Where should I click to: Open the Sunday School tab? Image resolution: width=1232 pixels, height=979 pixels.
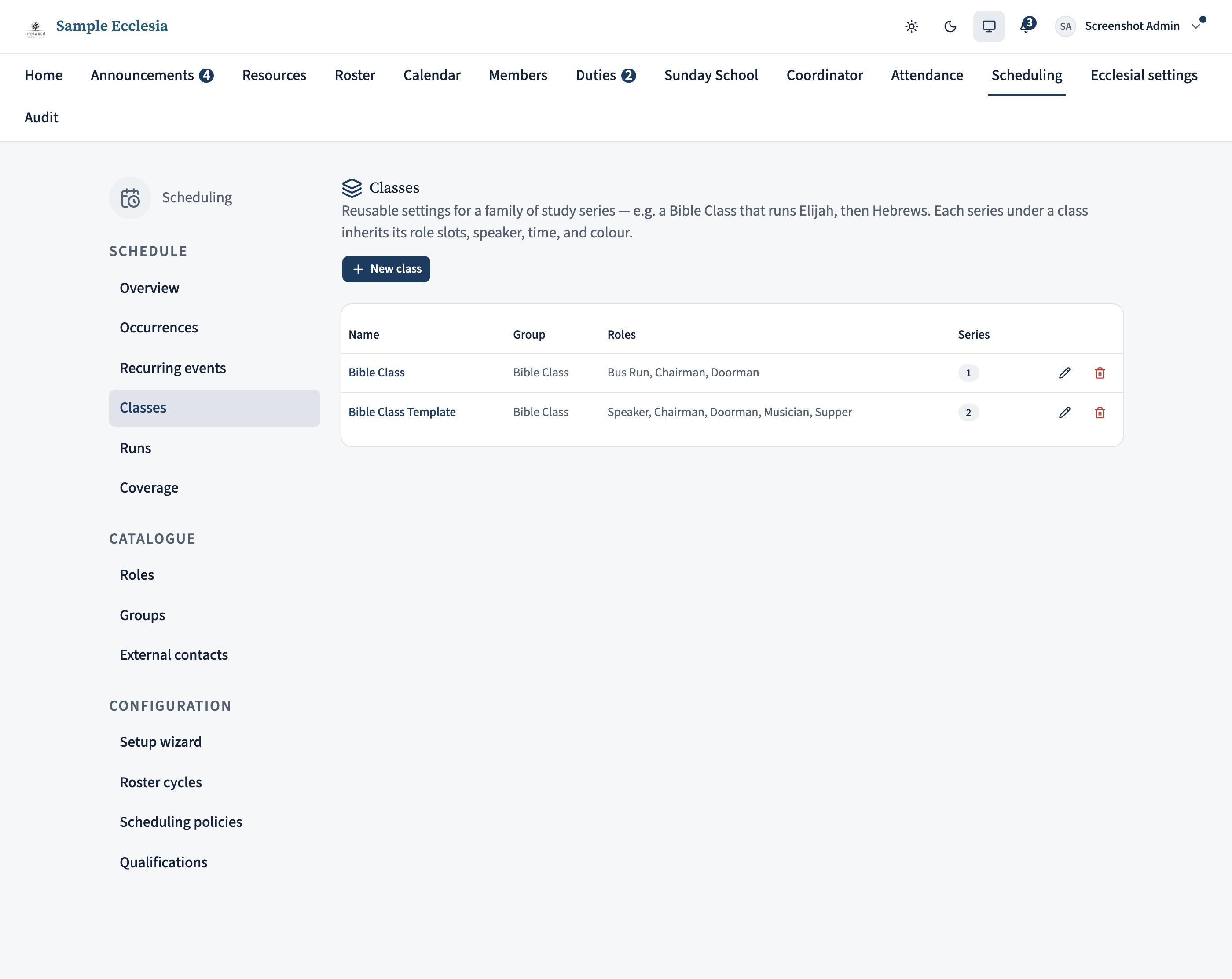click(x=711, y=75)
